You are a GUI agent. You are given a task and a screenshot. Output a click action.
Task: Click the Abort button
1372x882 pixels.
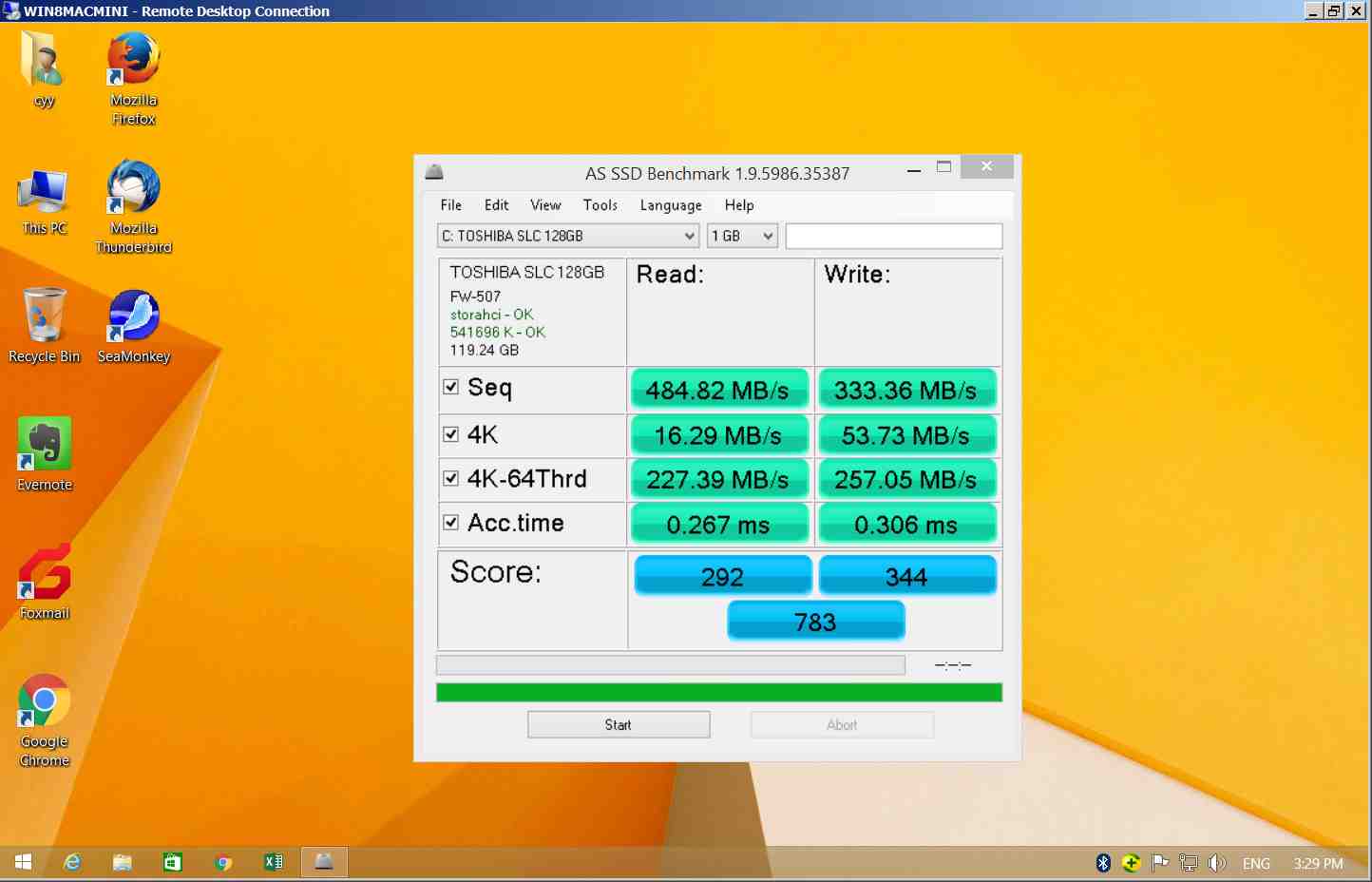point(842,724)
